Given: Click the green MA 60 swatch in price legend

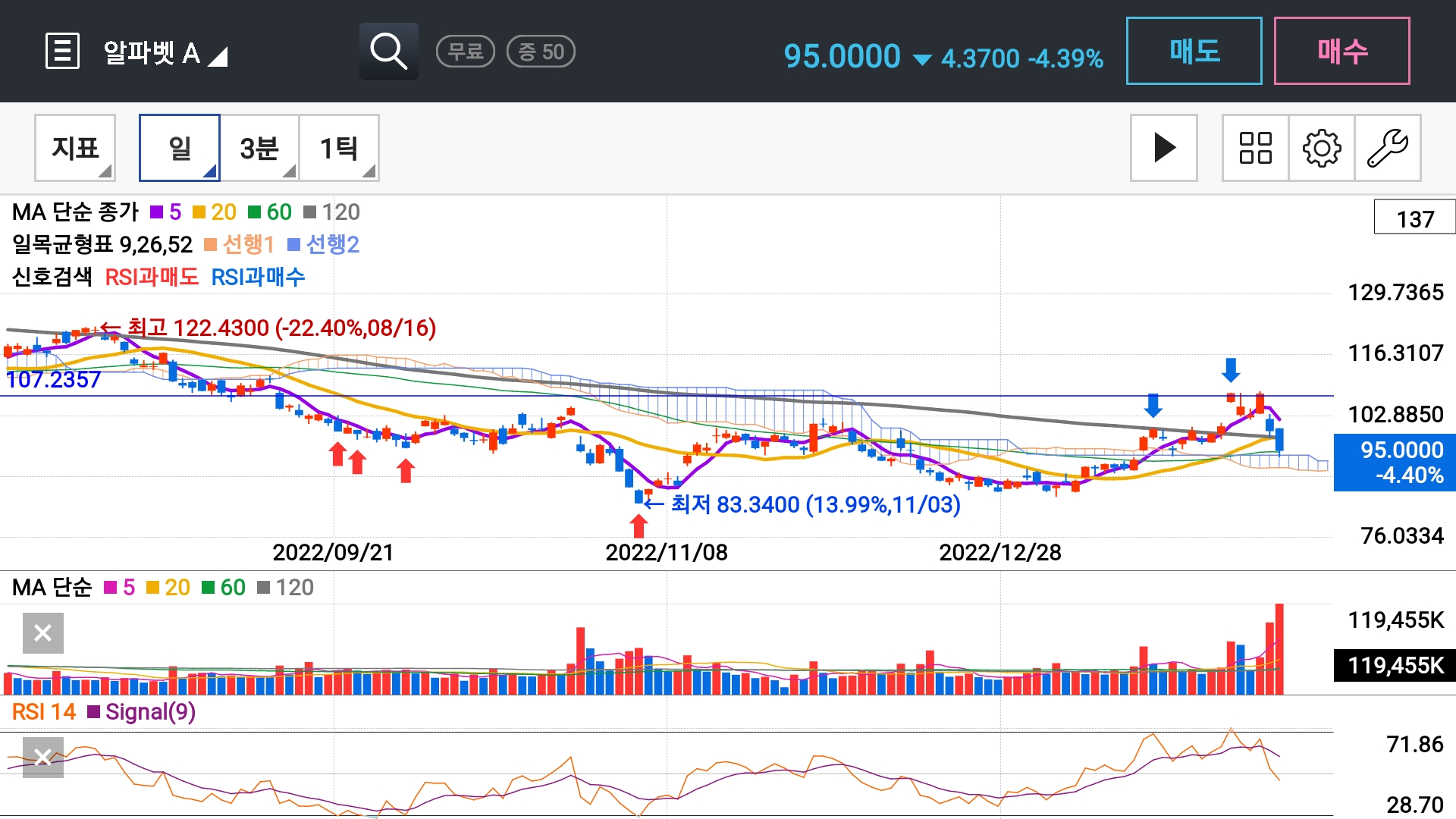Looking at the screenshot, I should (255, 212).
